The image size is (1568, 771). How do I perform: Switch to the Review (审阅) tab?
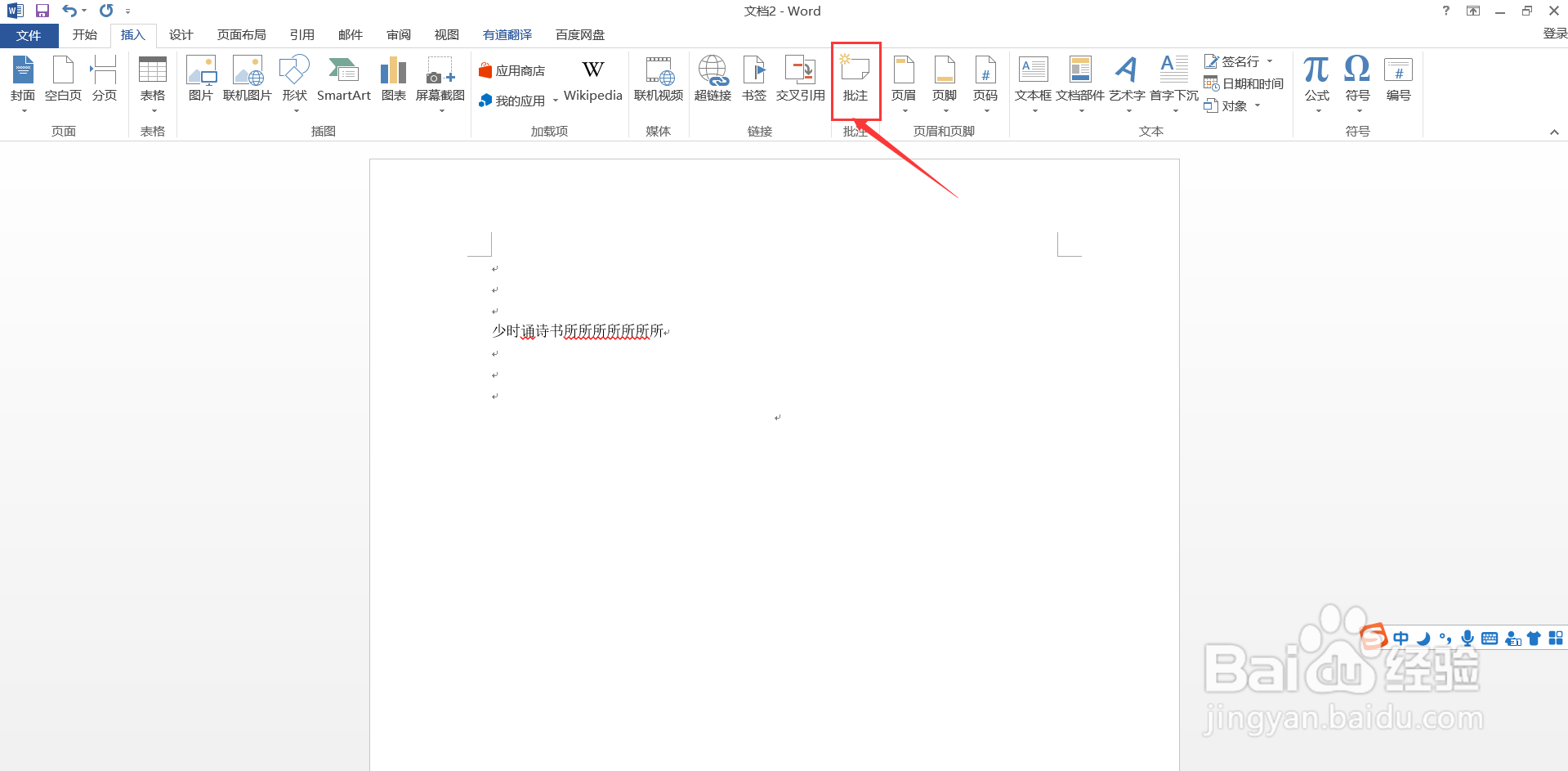399,35
